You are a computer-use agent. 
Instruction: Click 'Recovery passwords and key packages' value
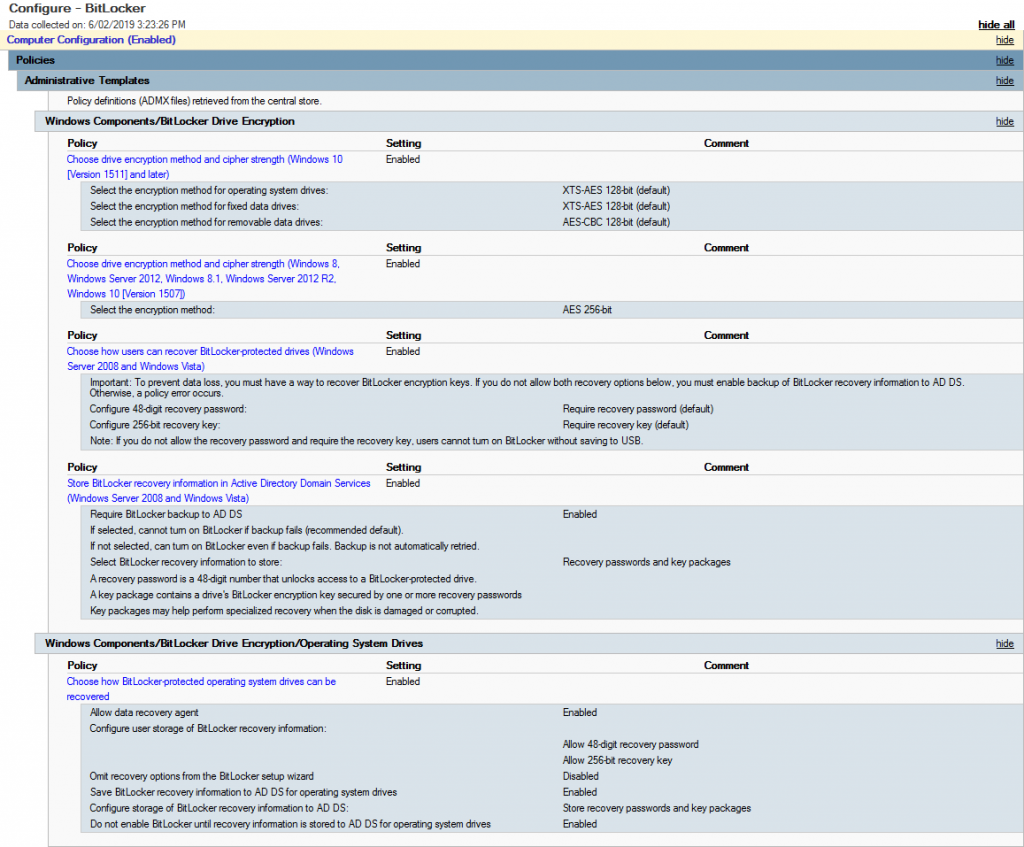647,562
